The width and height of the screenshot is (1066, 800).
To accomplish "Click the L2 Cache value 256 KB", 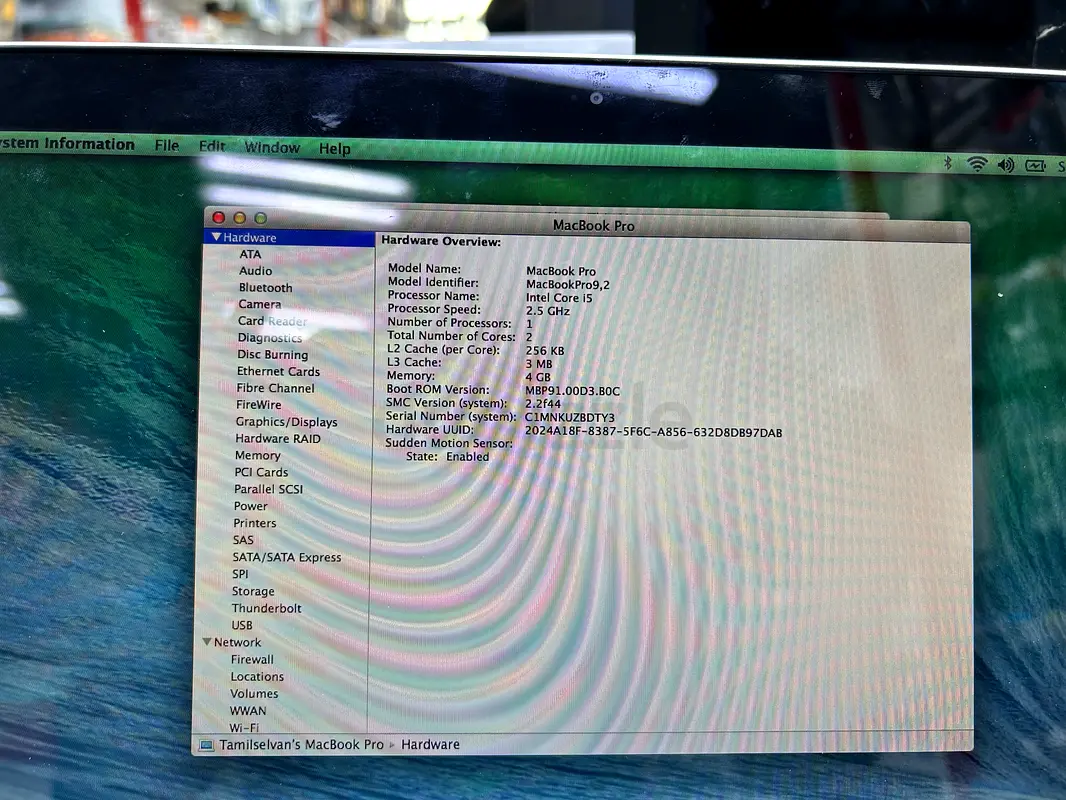I will tap(545, 351).
